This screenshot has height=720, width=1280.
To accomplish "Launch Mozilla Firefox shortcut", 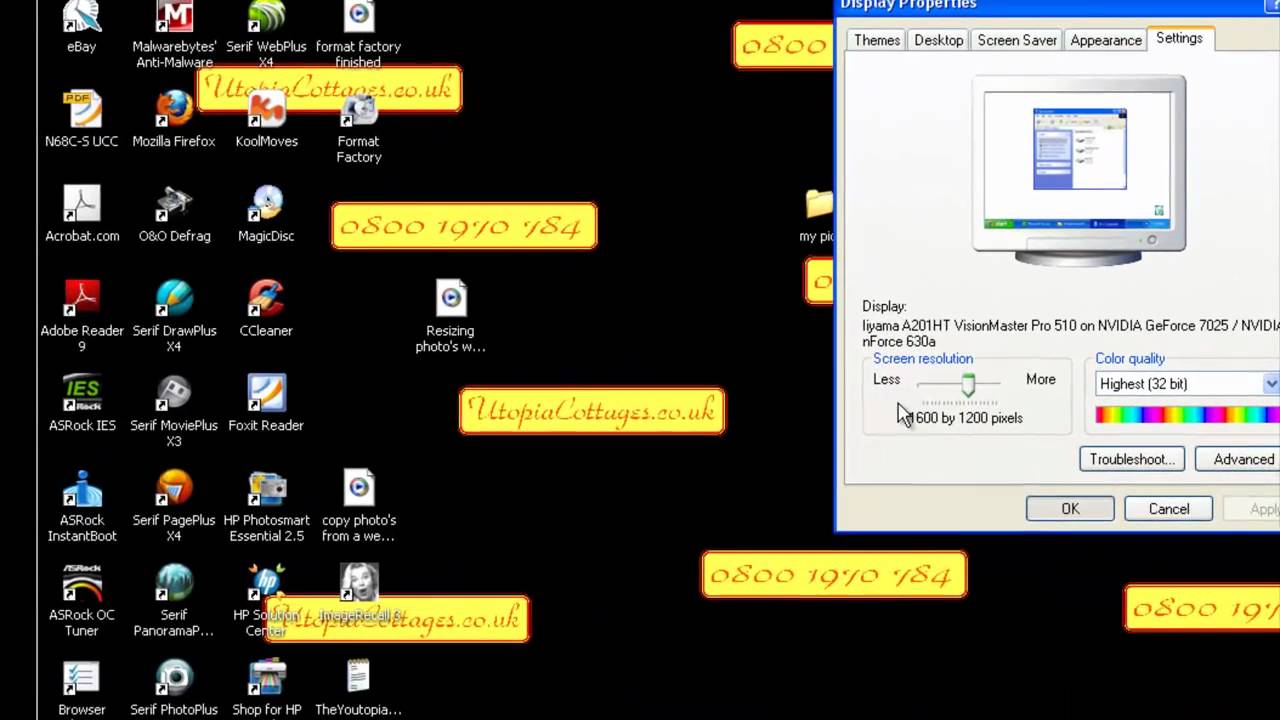I will click(x=174, y=119).
